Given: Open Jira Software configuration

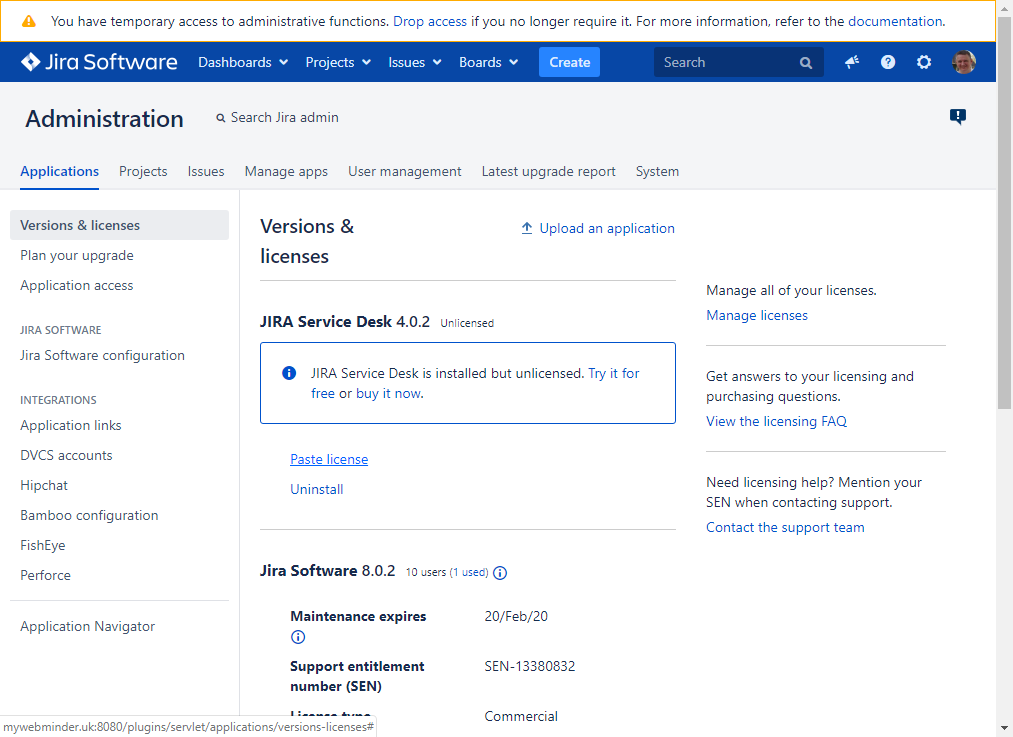Looking at the screenshot, I should tap(102, 355).
